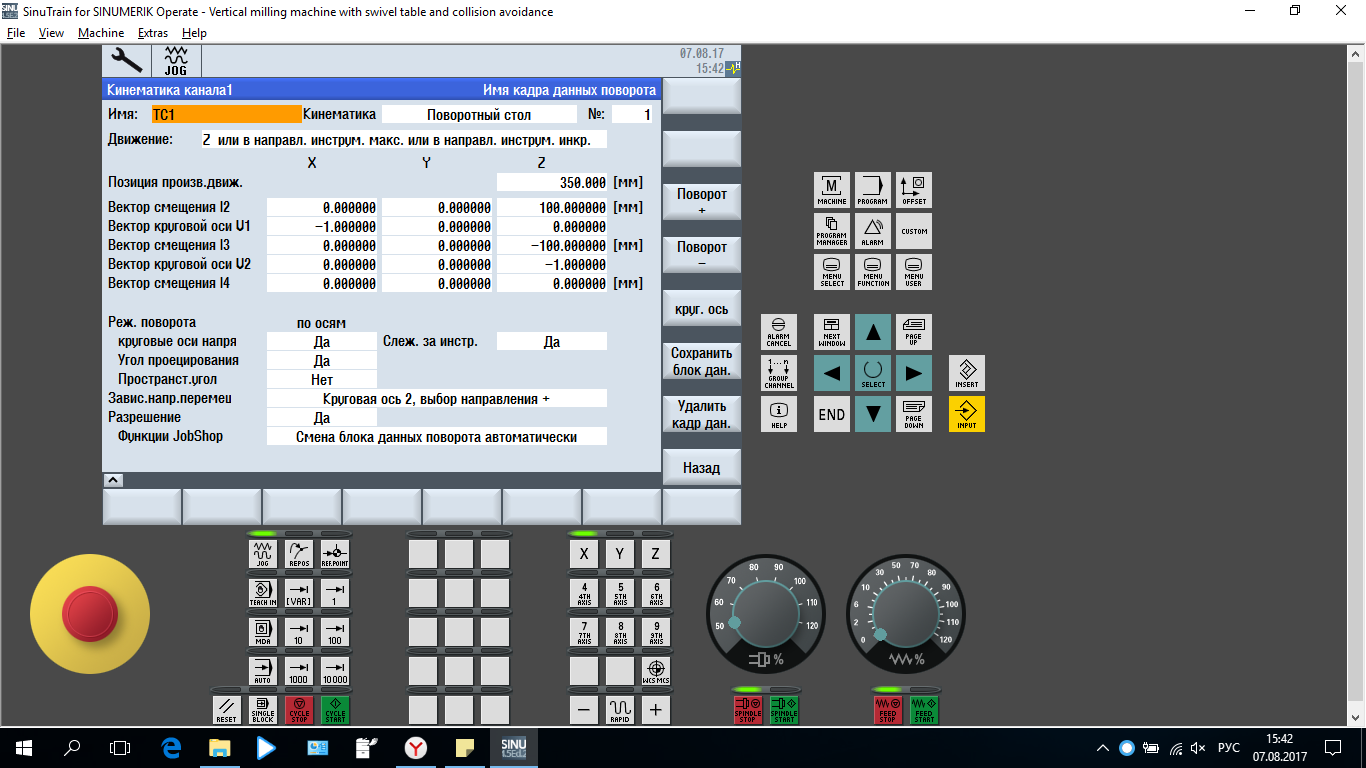Click the REF.POINT mode key

335,553
